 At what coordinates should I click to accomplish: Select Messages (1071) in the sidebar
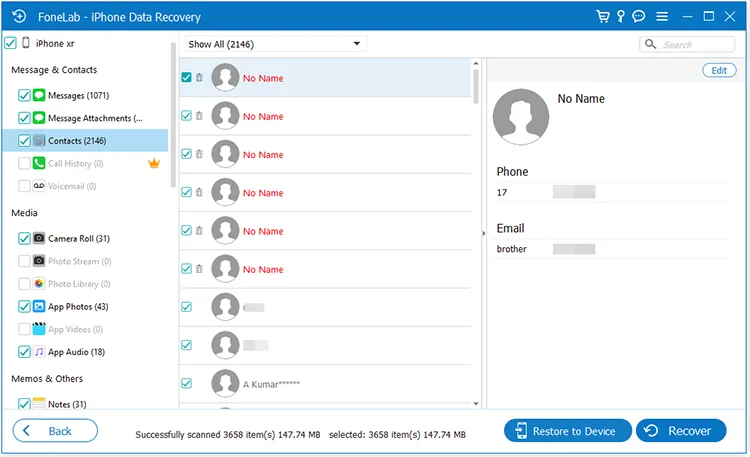coord(78,95)
